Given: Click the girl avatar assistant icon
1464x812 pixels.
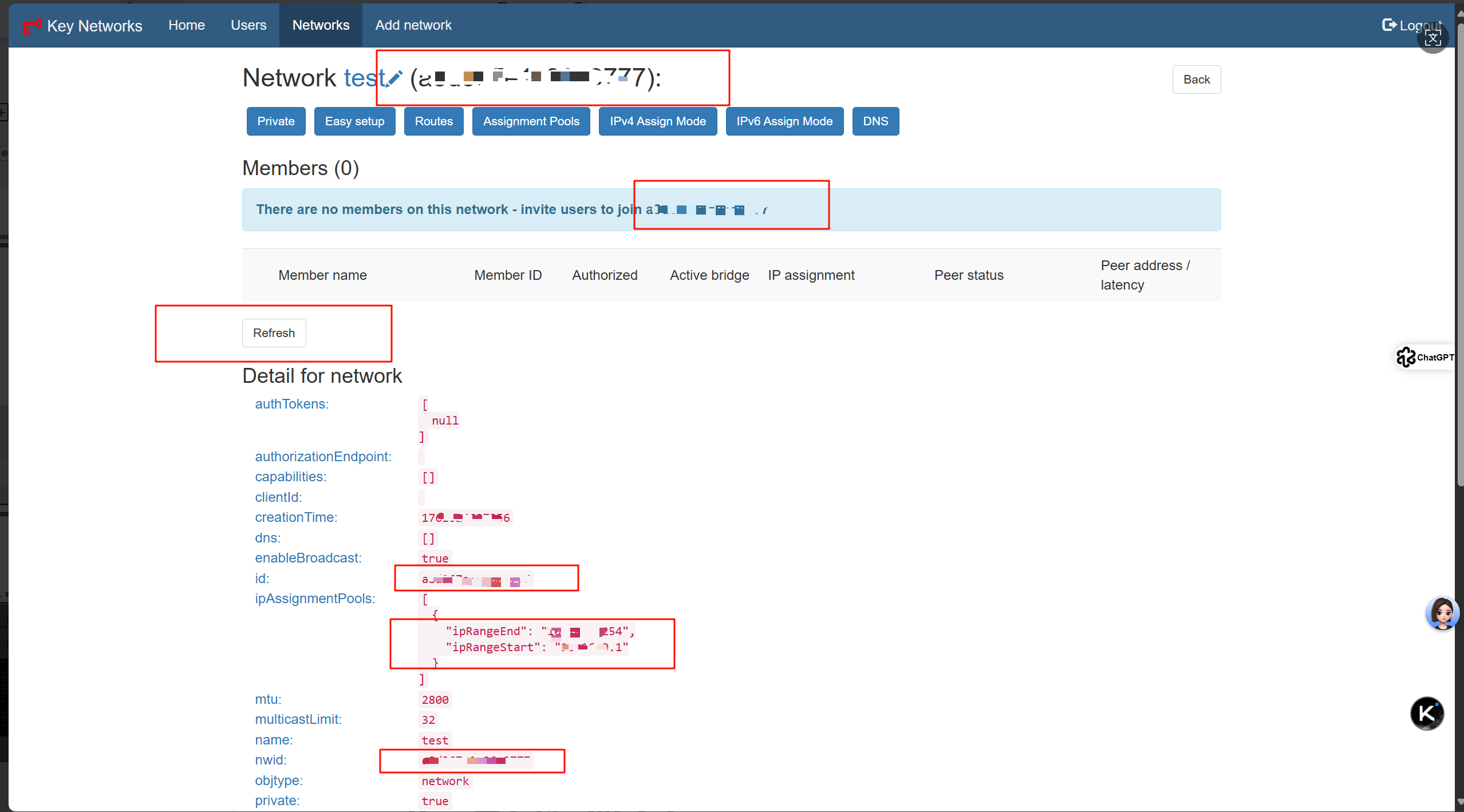Looking at the screenshot, I should pyautogui.click(x=1442, y=613).
